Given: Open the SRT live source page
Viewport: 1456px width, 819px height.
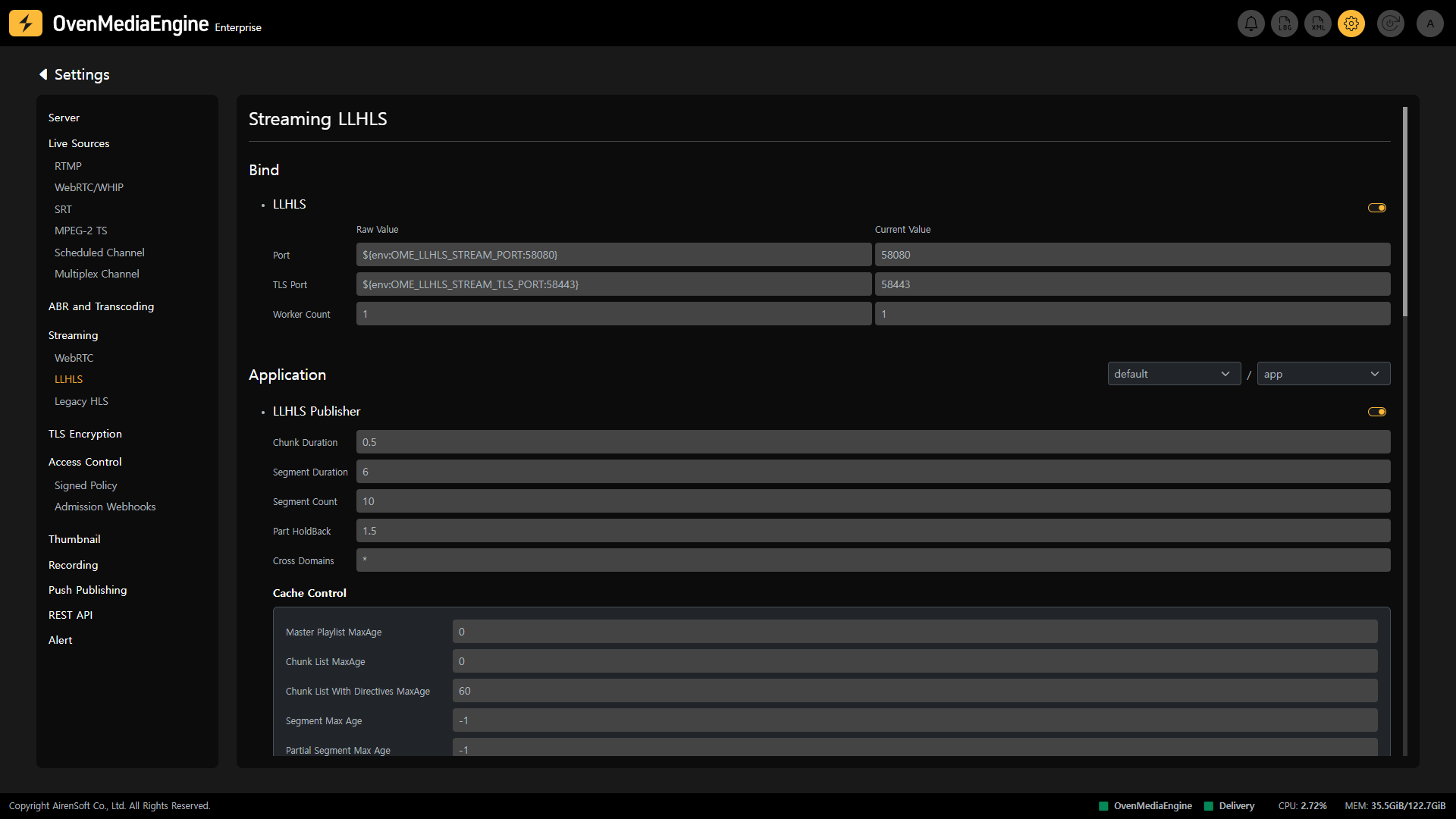Looking at the screenshot, I should click(63, 209).
